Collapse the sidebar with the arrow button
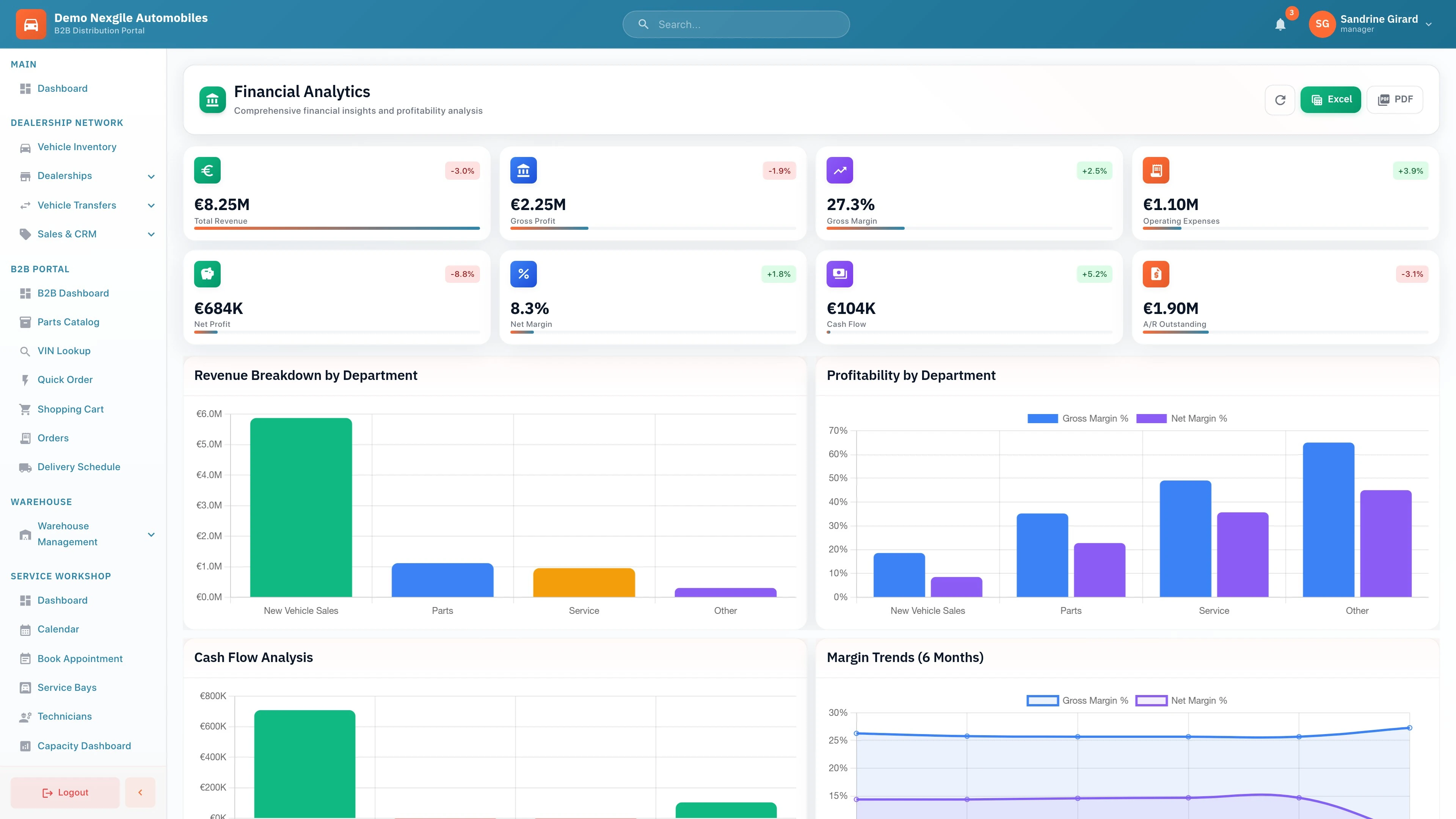This screenshot has height=819, width=1456. 140,792
